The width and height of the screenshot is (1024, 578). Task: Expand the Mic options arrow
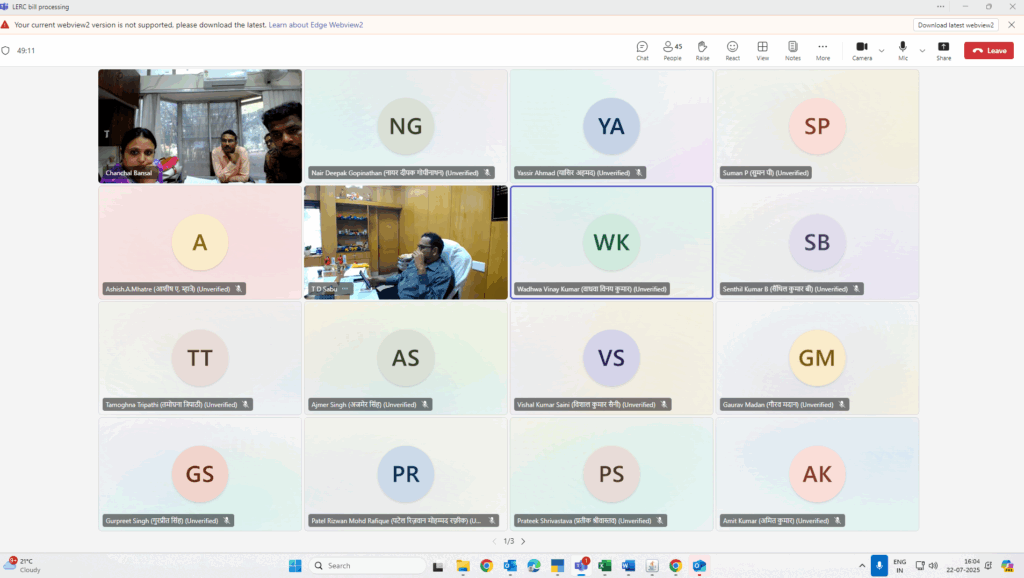tap(922, 50)
